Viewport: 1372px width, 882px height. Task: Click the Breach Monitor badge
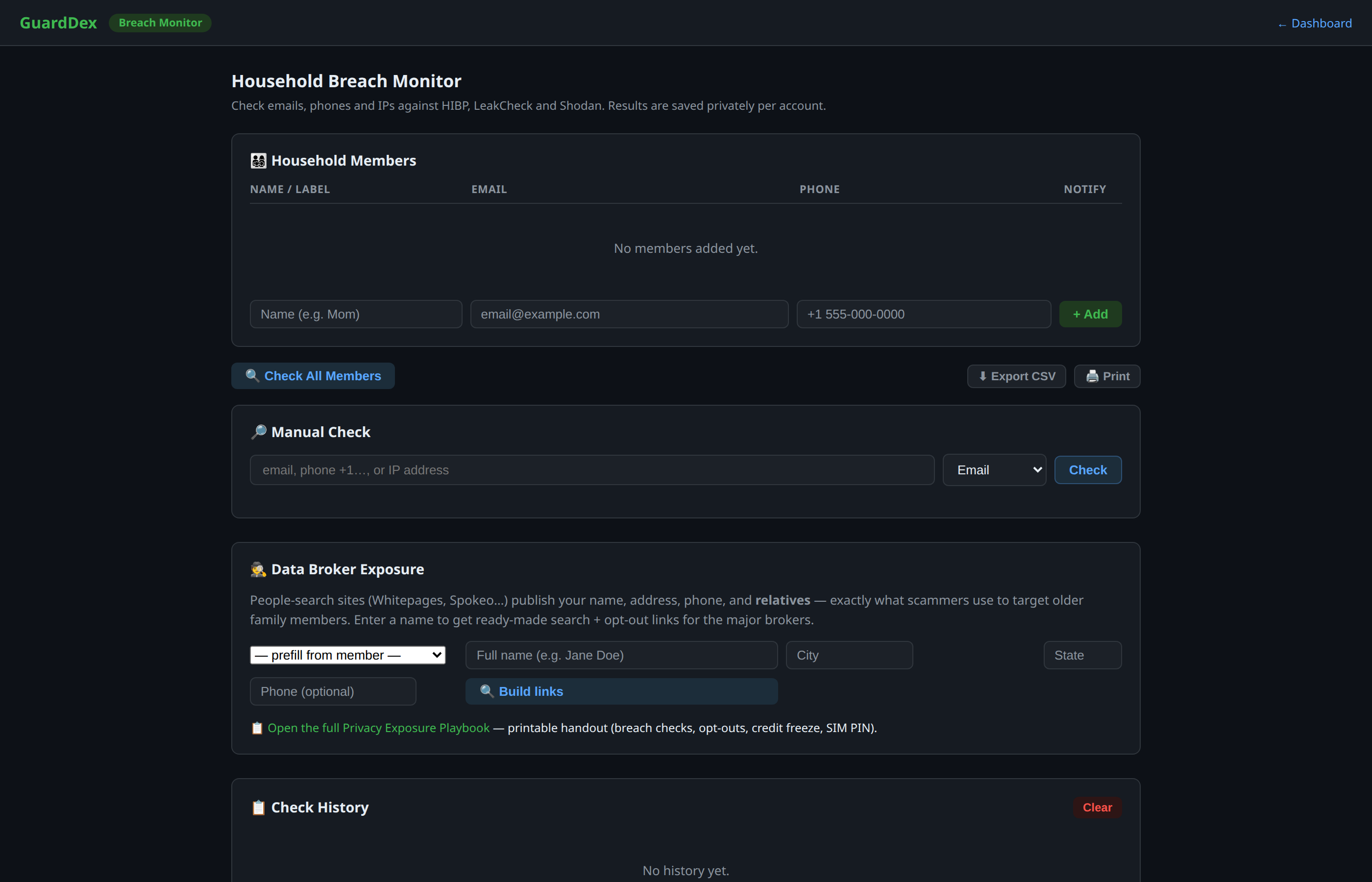click(160, 23)
